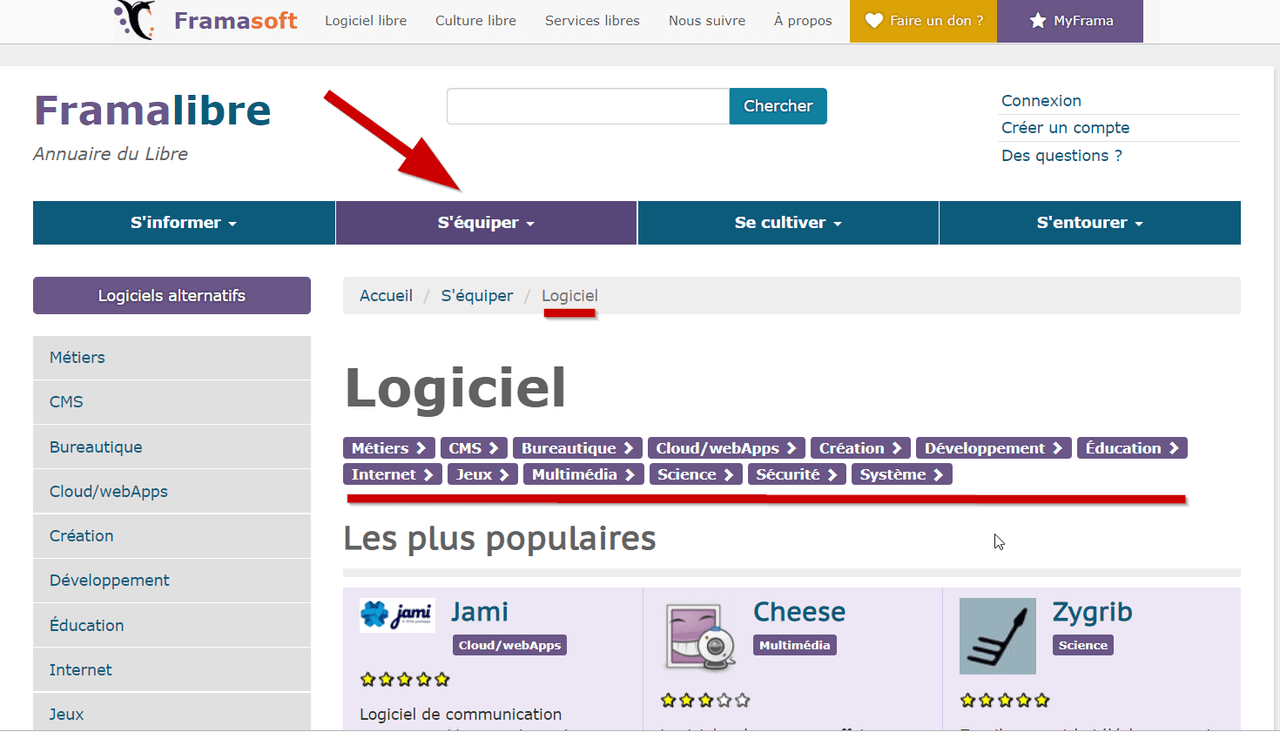Screen dimensions: 1280x732
Task: Select Nous suivre in top bar
Action: (x=707, y=20)
